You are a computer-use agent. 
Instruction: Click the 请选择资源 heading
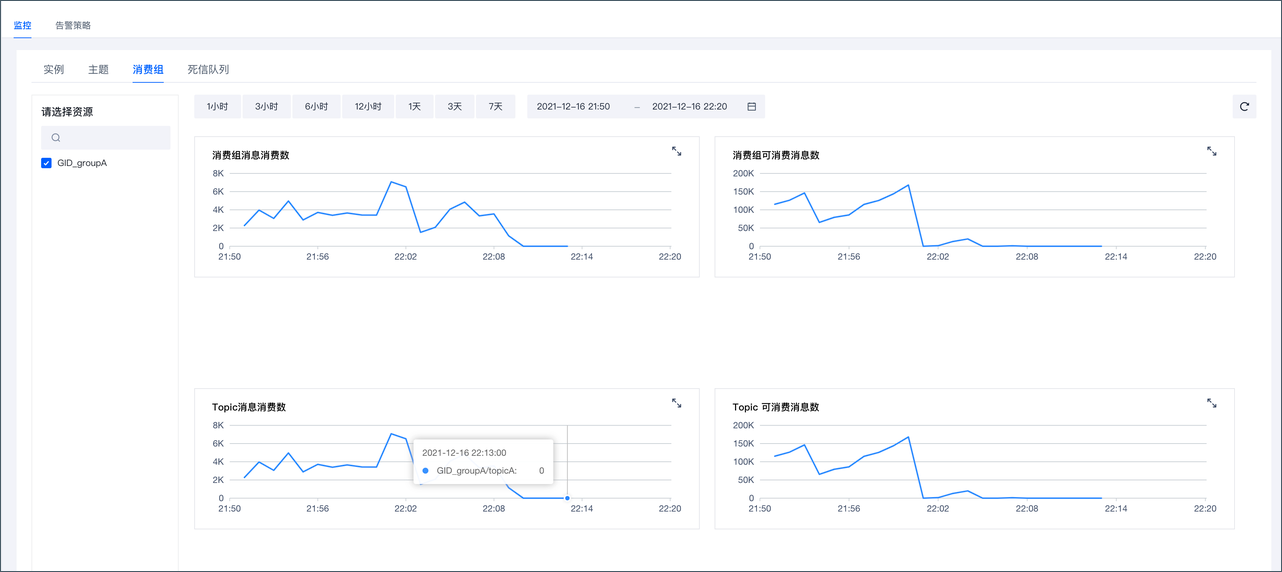click(67, 112)
